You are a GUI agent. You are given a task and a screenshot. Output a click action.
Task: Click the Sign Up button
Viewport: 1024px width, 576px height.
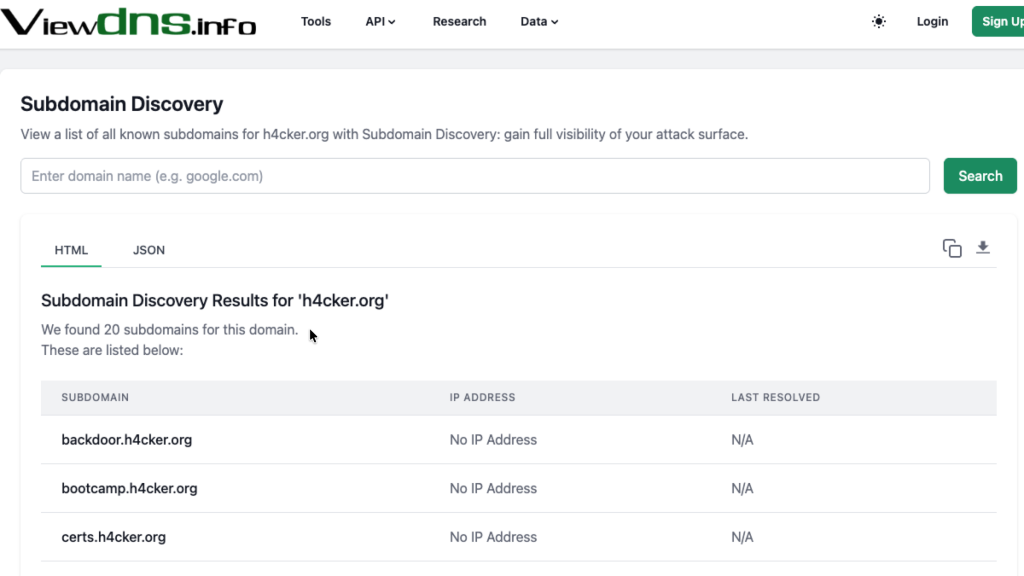[x=998, y=22]
